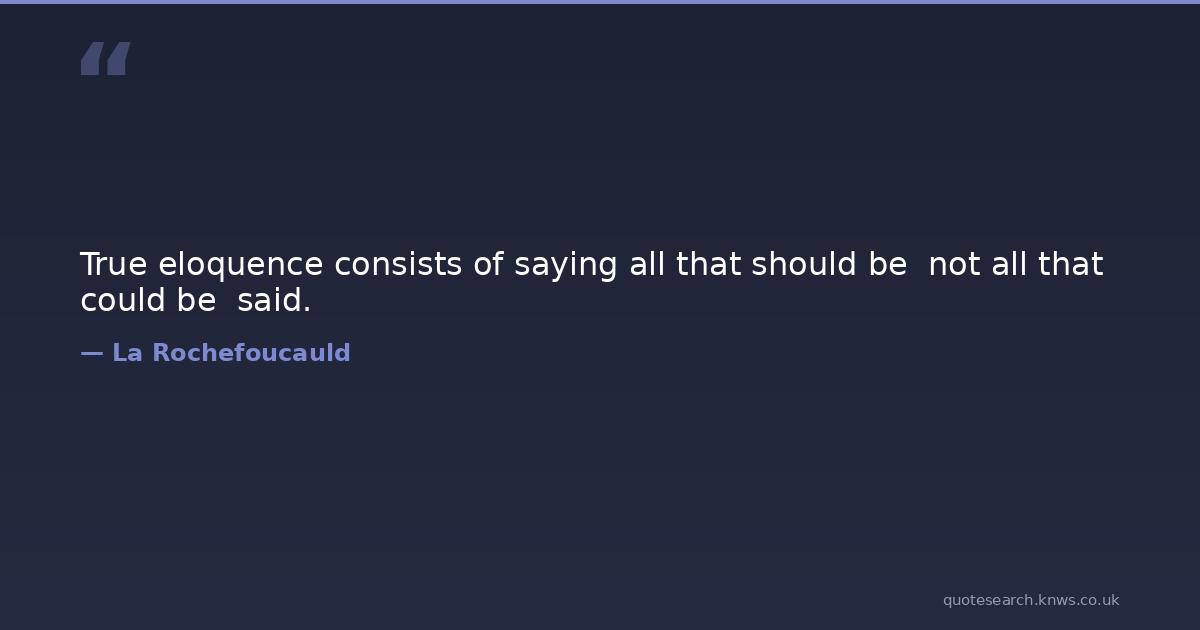This screenshot has height=630, width=1200.
Task: Click the "be" following "could"
Action: click(x=196, y=300)
